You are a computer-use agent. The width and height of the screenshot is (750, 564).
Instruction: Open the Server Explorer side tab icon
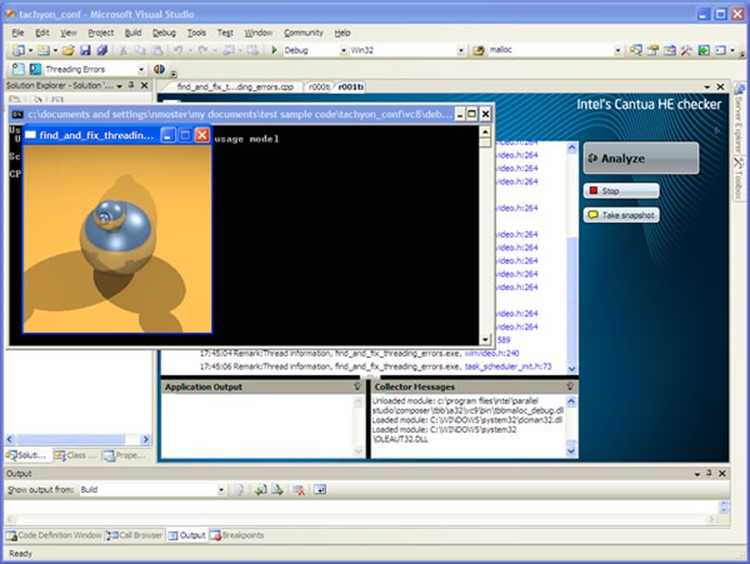click(739, 89)
